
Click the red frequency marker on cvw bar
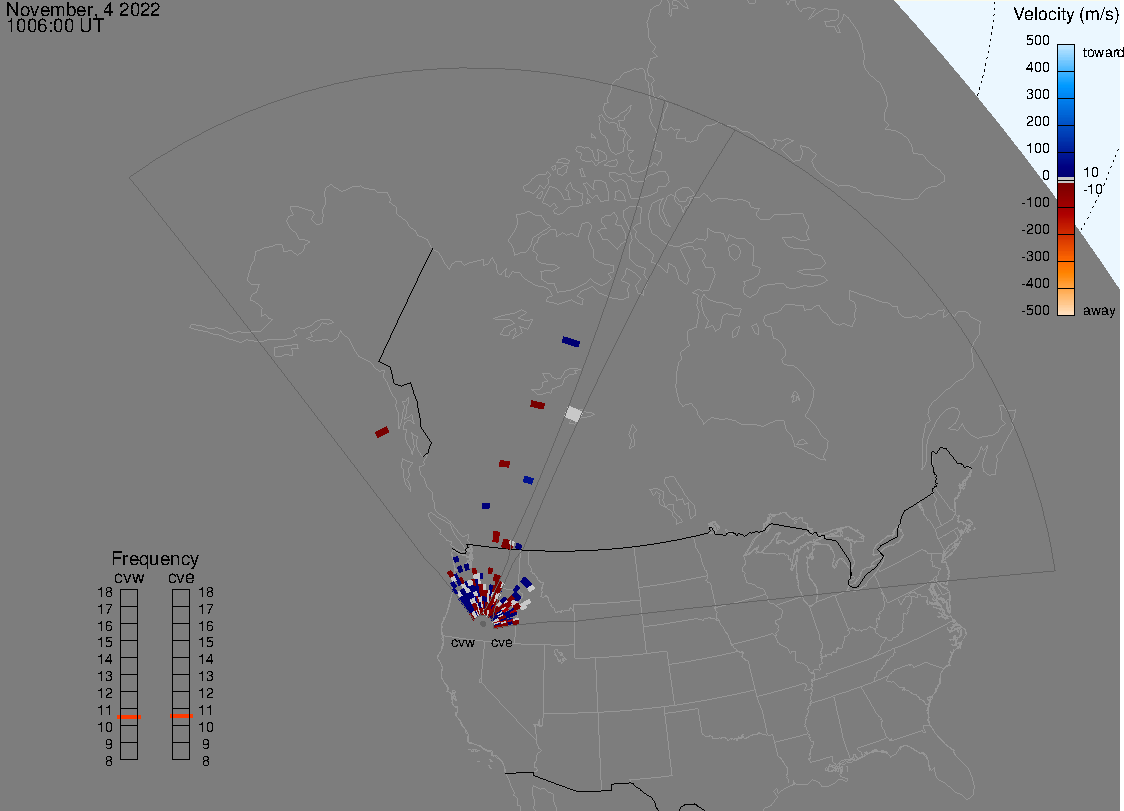(x=129, y=717)
